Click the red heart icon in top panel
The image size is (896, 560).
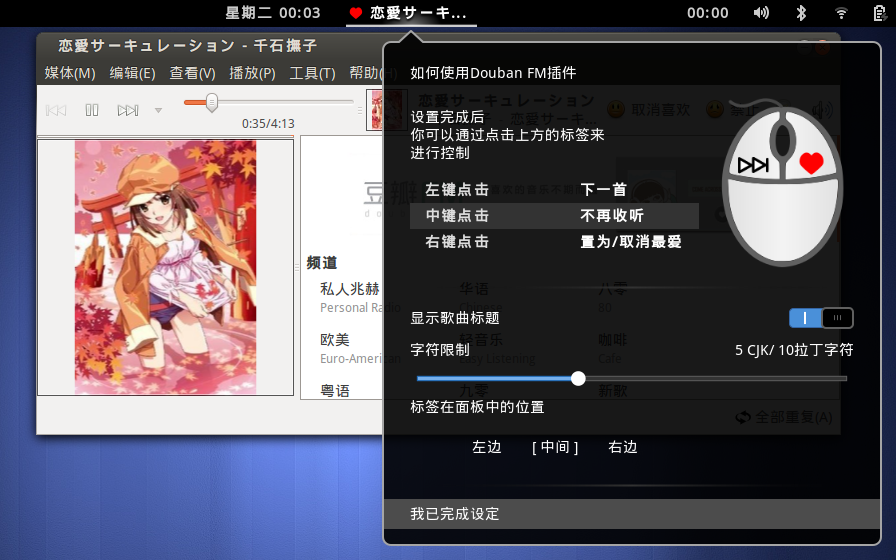coord(355,13)
